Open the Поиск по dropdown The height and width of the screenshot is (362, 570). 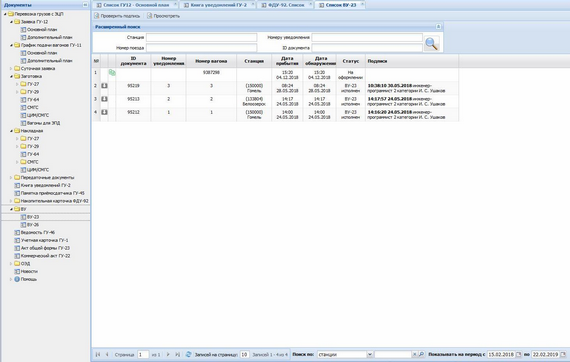point(370,354)
